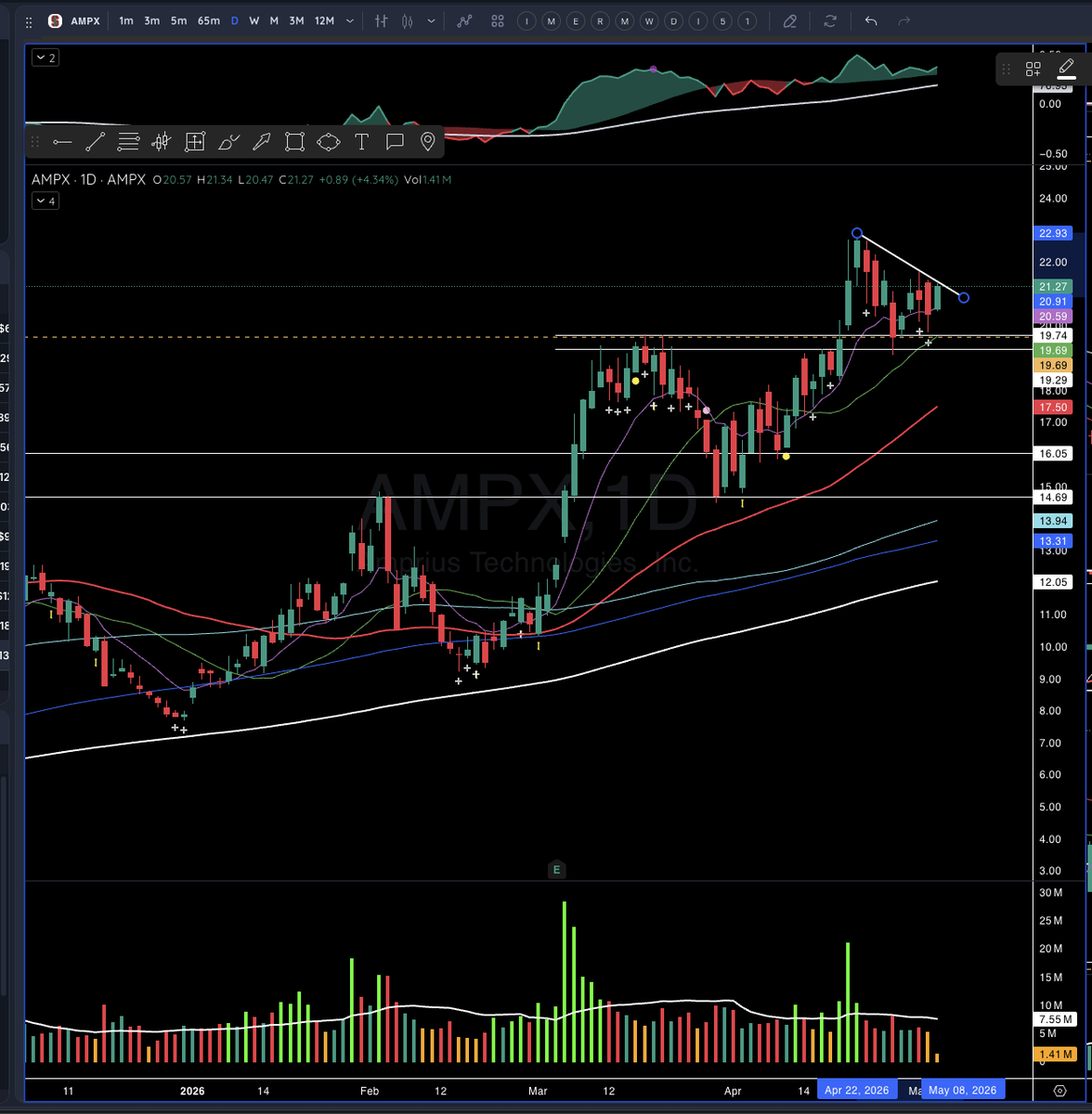Switch to the 3m timeframe

coord(151,20)
